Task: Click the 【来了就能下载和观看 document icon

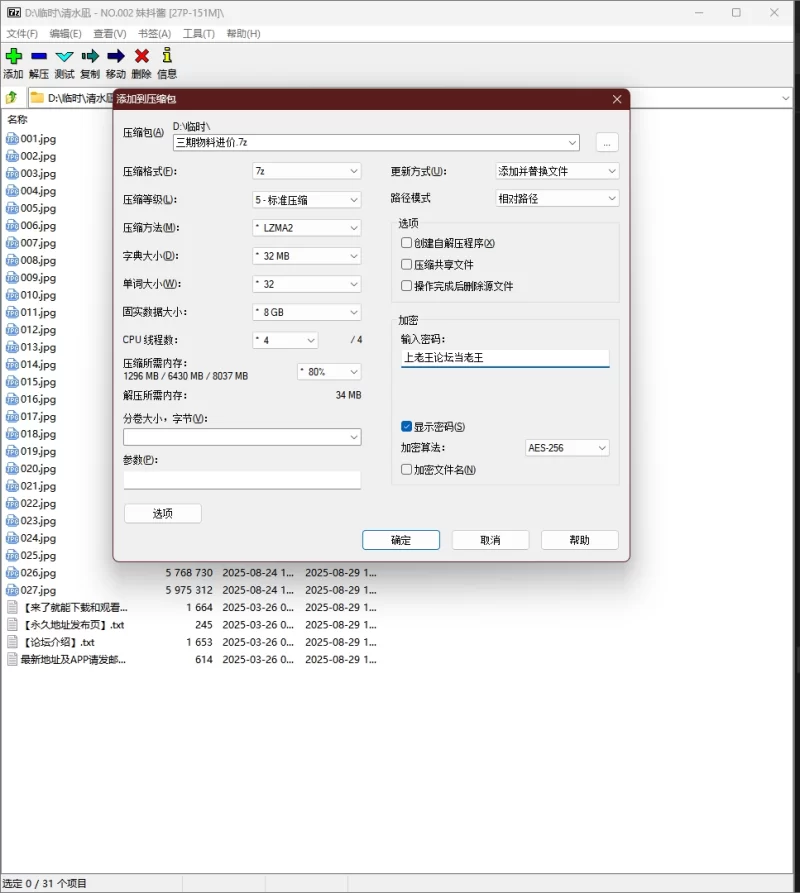Action: coord(12,608)
